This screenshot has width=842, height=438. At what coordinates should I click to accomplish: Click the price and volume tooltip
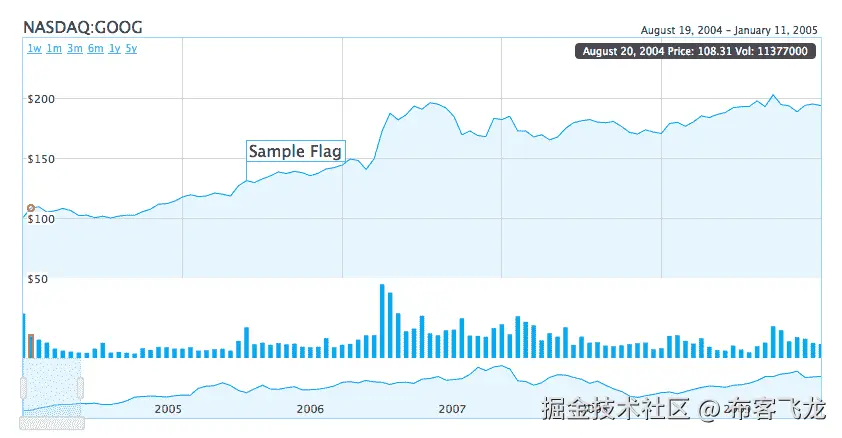pyautogui.click(x=695, y=51)
